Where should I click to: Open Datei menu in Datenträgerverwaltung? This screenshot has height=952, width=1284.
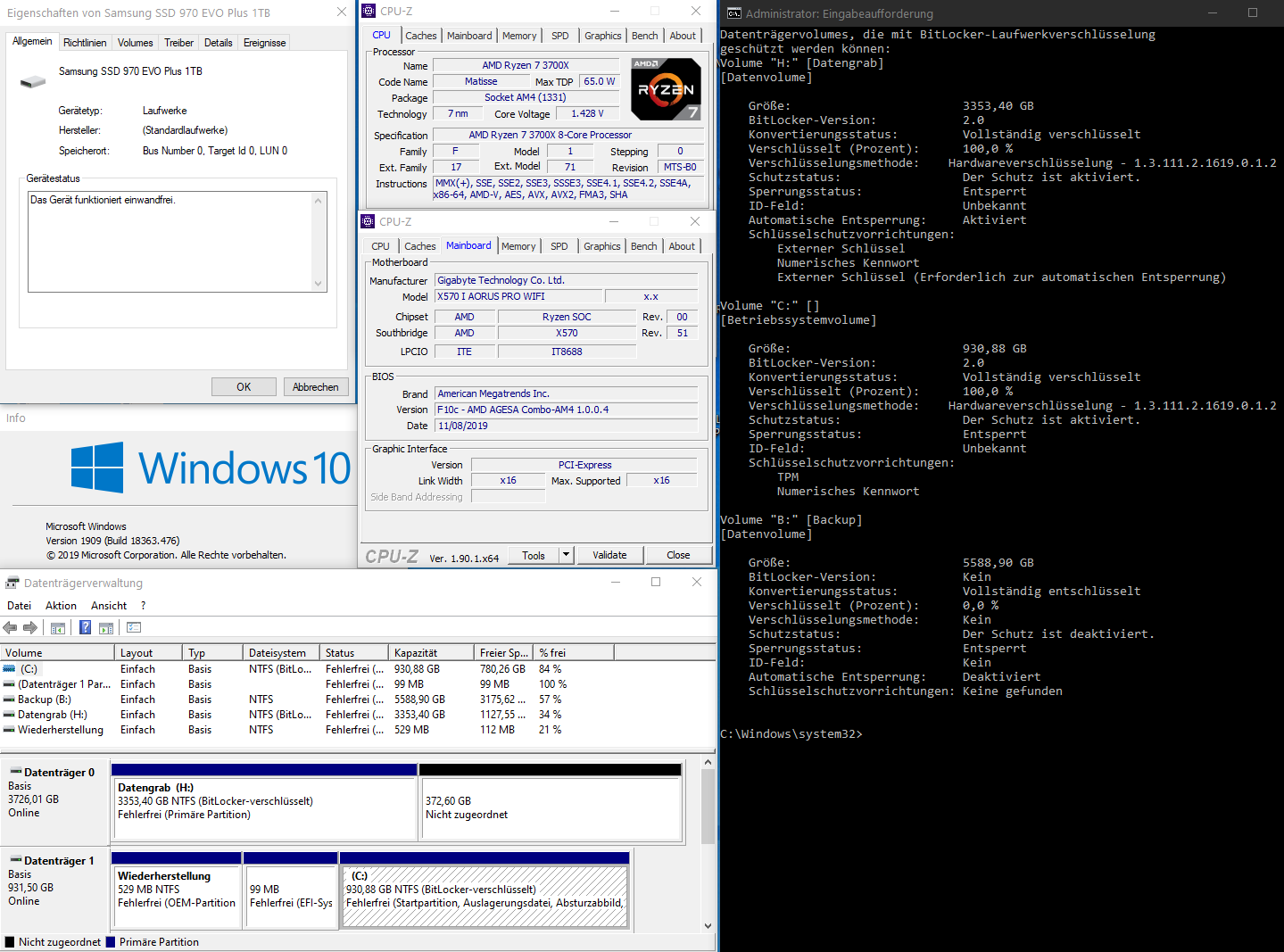coord(20,606)
